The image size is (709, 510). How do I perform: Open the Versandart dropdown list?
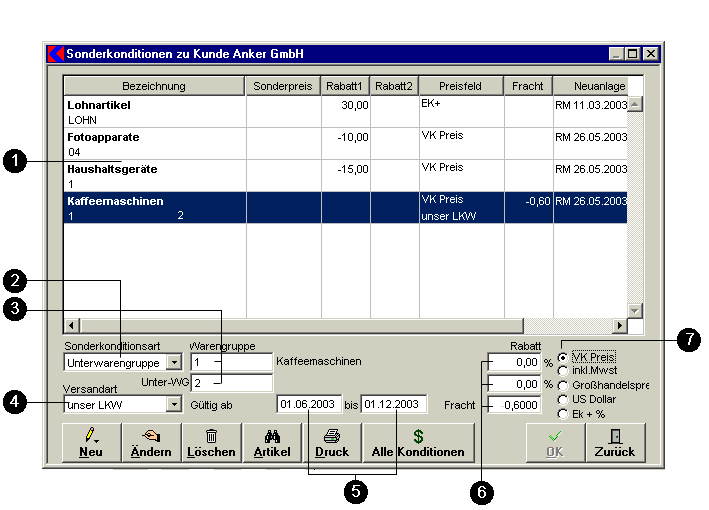(x=173, y=404)
